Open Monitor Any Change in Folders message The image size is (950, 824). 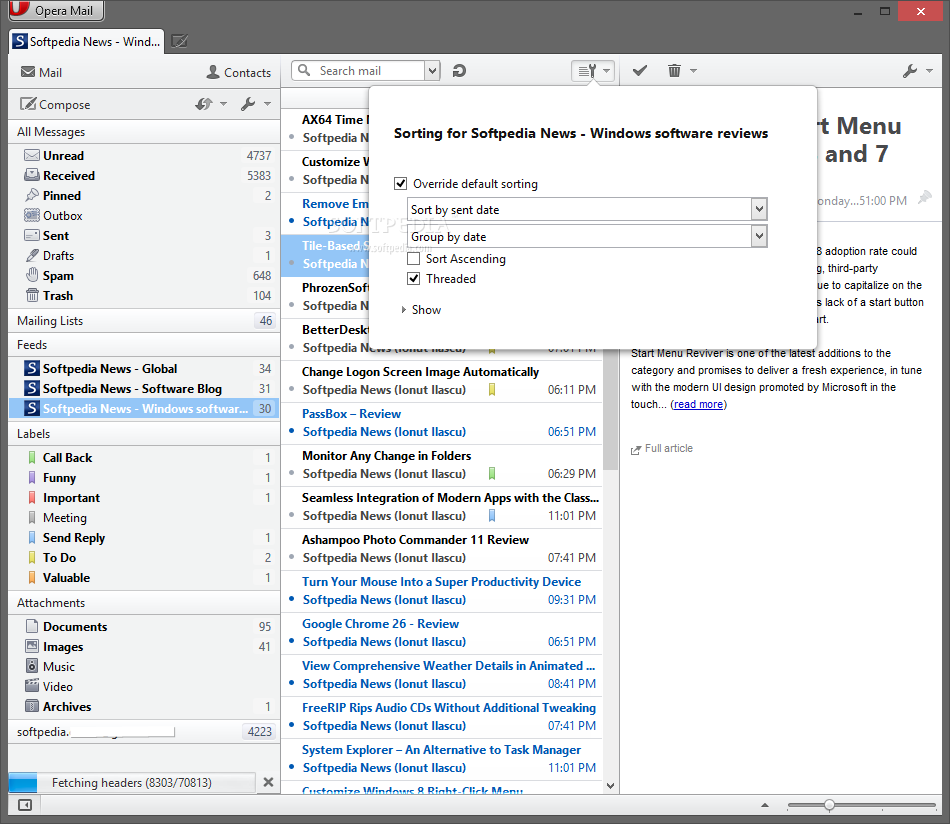pos(442,465)
